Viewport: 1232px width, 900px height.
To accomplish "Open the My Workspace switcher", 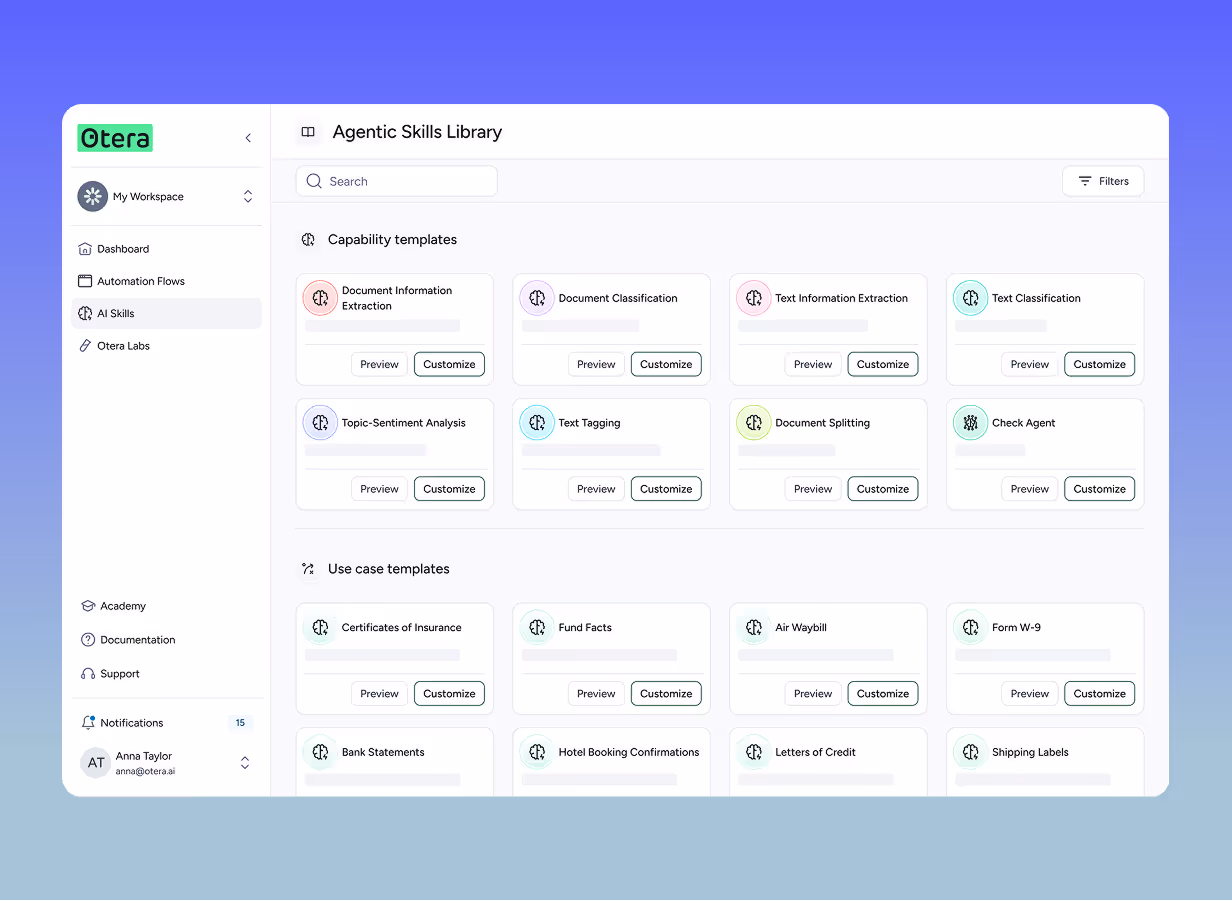I will [x=248, y=196].
